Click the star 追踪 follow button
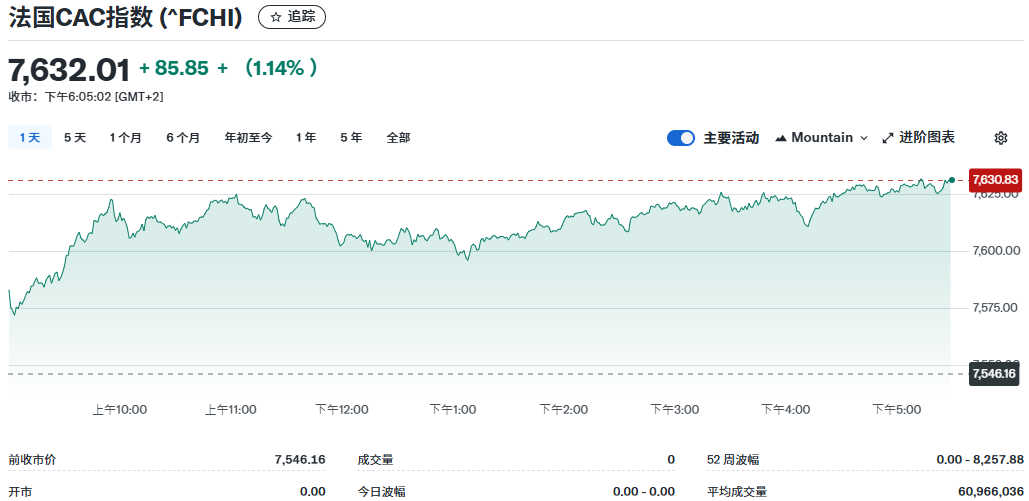This screenshot has width=1029, height=501. pyautogui.click(x=292, y=17)
